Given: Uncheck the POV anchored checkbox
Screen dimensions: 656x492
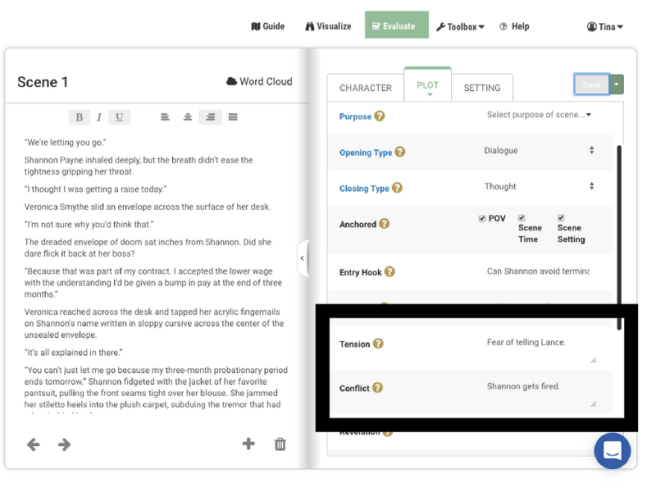Looking at the screenshot, I should coord(482,218).
